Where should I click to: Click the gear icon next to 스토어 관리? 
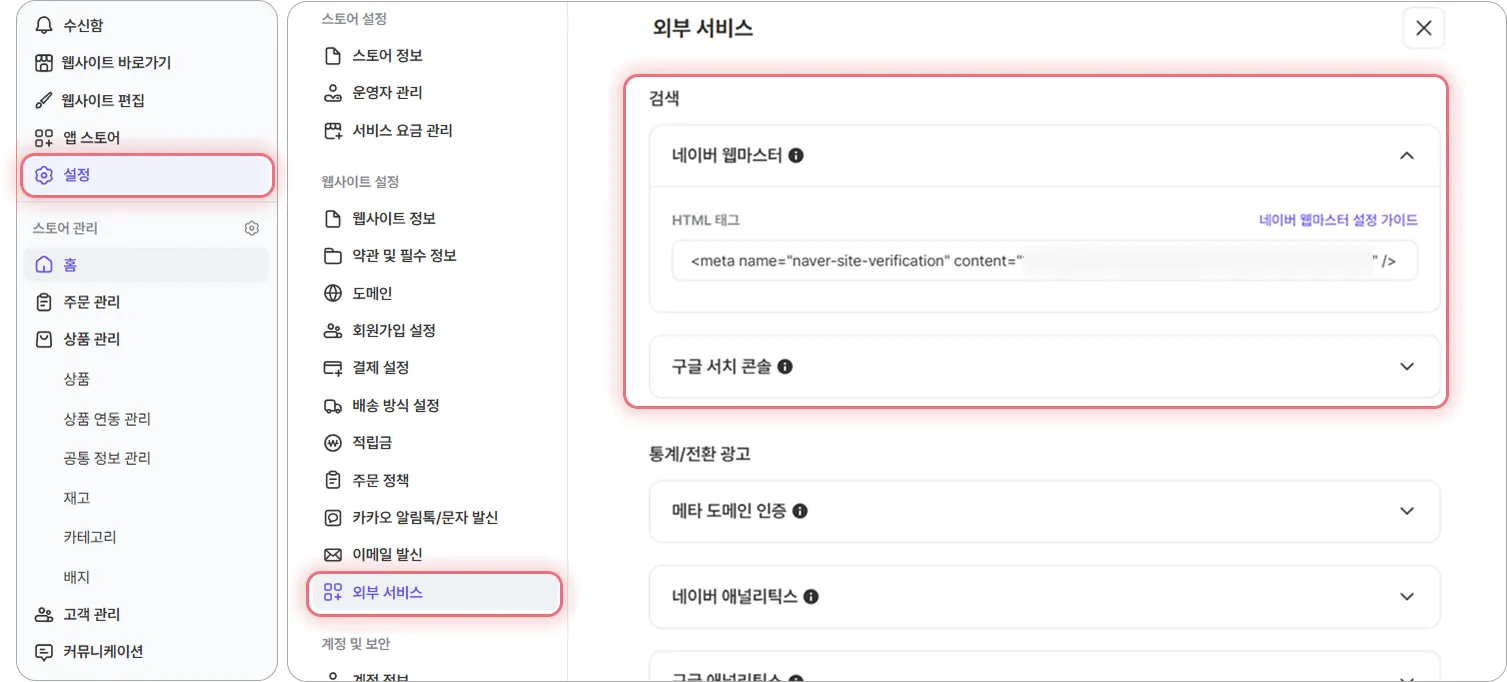point(252,228)
